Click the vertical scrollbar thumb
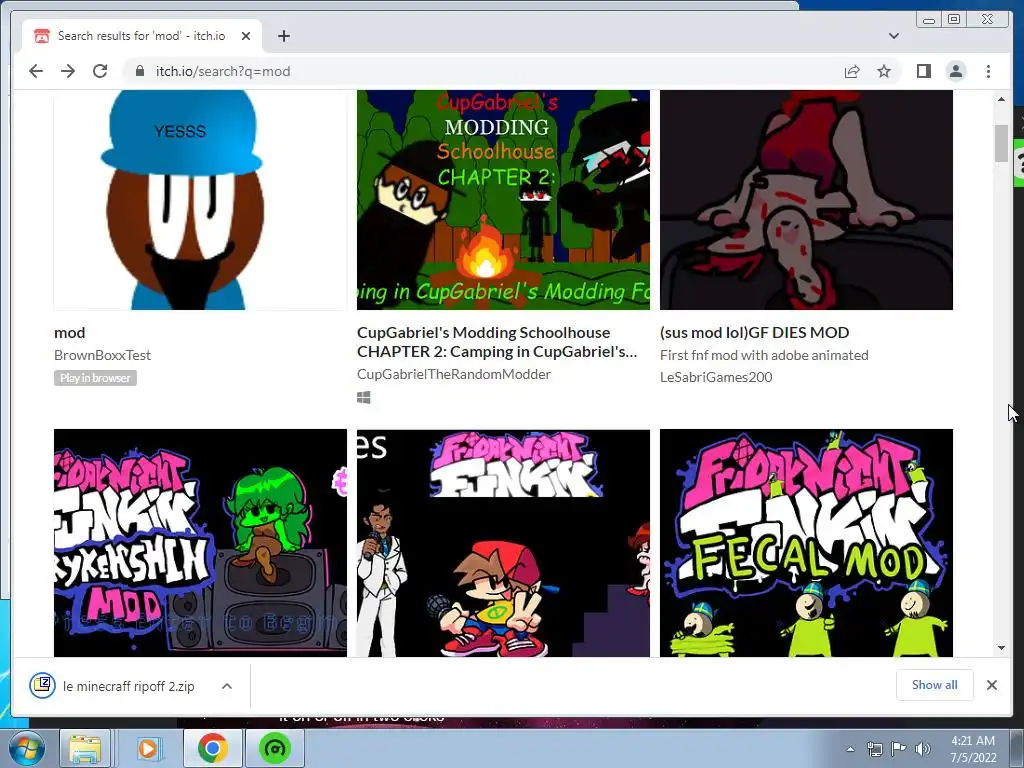Viewport: 1024px width, 768px height. click(x=1001, y=142)
